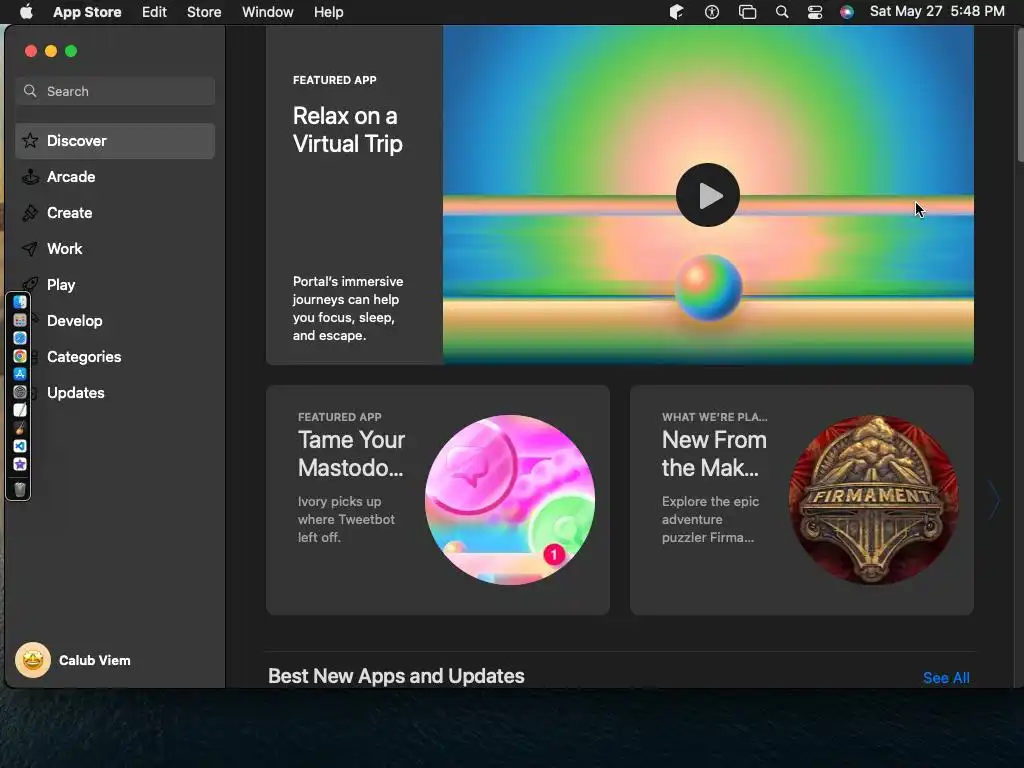Open the Arcade section
The height and width of the screenshot is (768, 1024).
[115, 177]
